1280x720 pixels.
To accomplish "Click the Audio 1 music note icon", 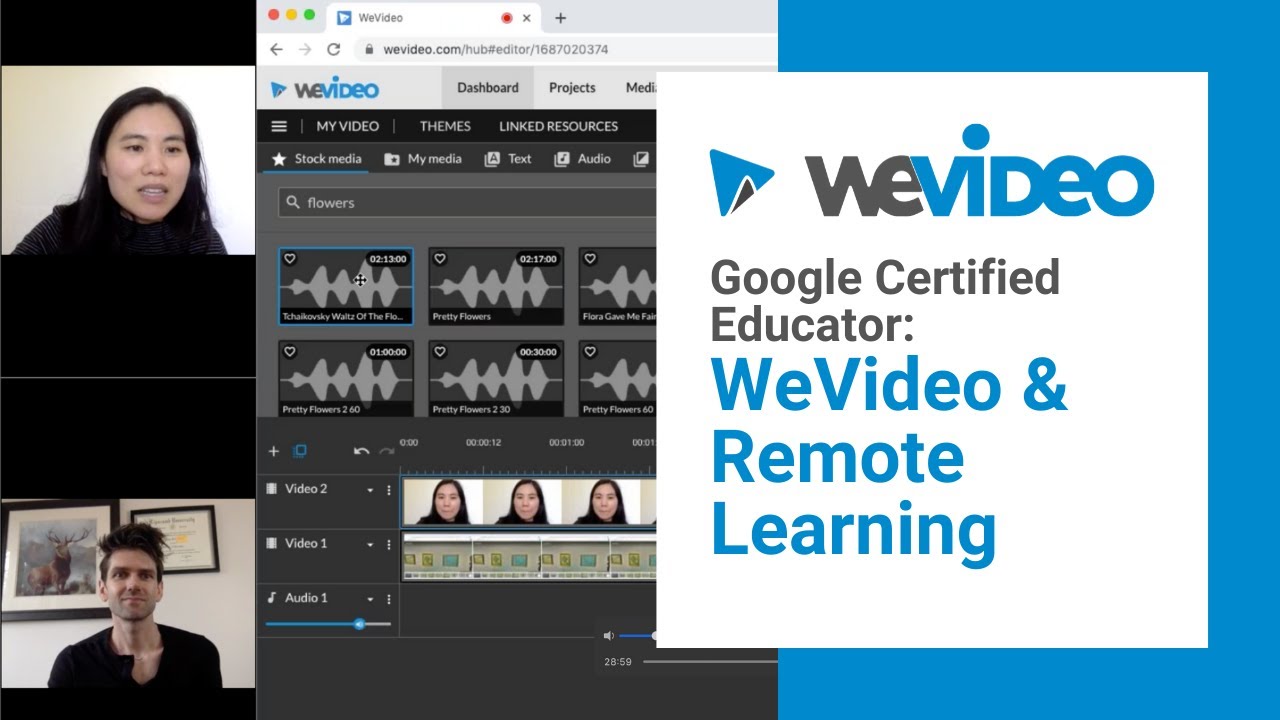I will 272,597.
